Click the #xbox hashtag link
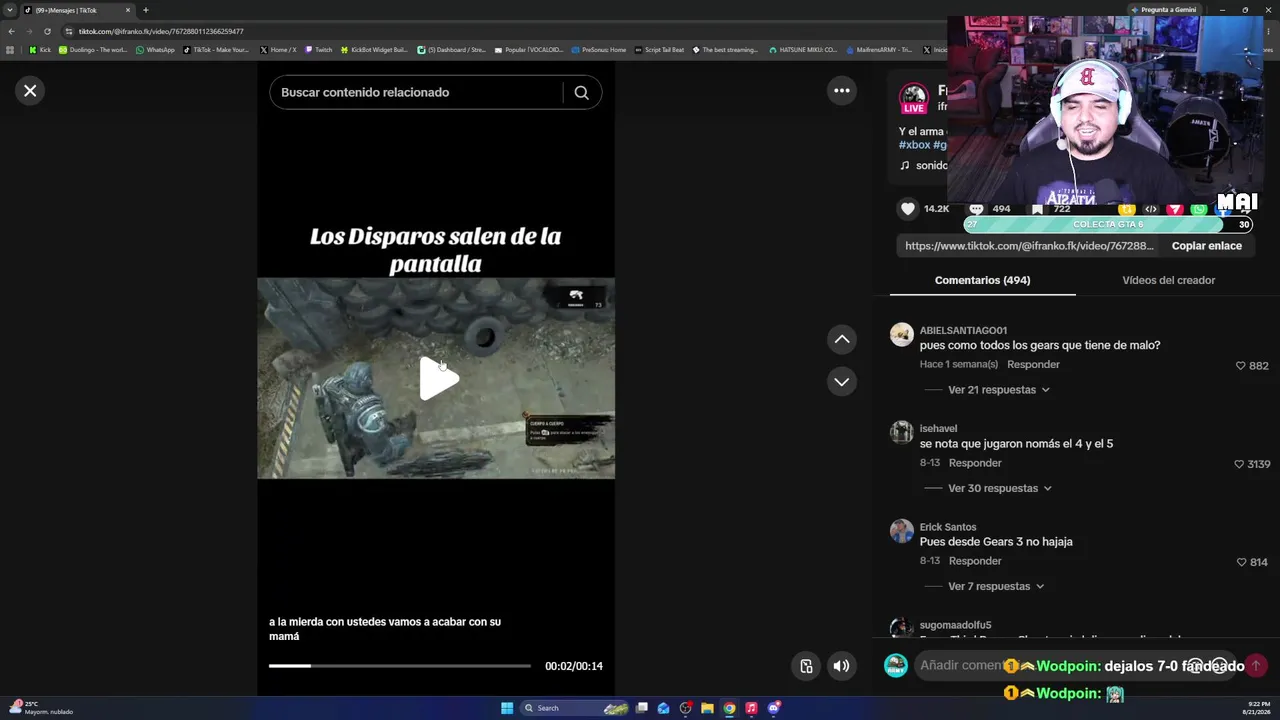 tap(914, 146)
